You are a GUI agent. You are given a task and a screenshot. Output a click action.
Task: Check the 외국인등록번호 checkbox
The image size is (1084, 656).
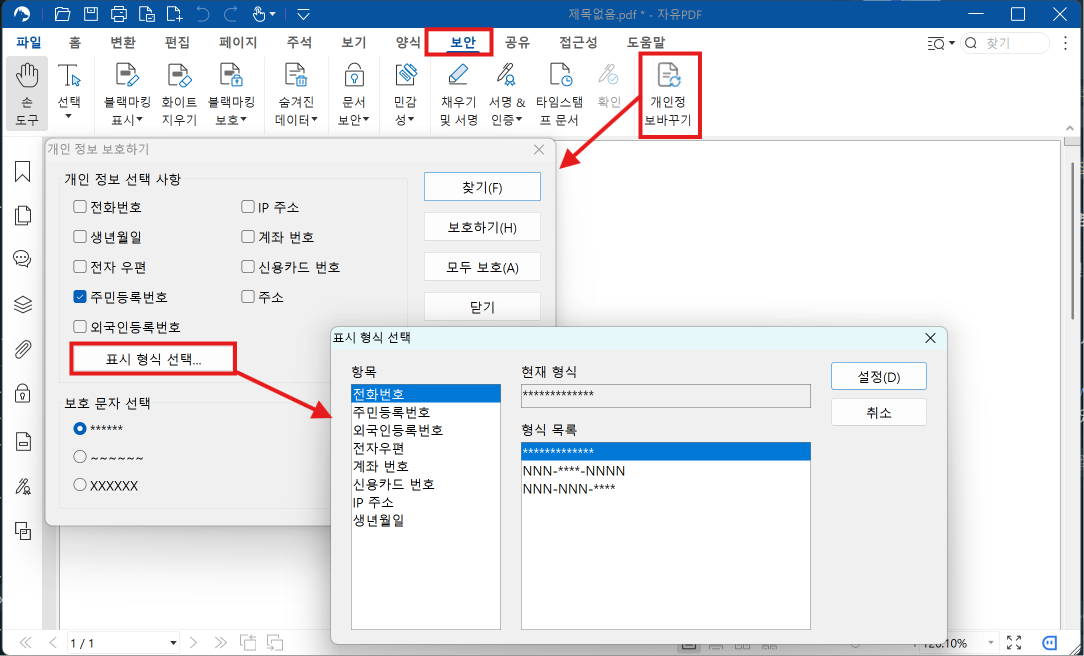point(80,326)
